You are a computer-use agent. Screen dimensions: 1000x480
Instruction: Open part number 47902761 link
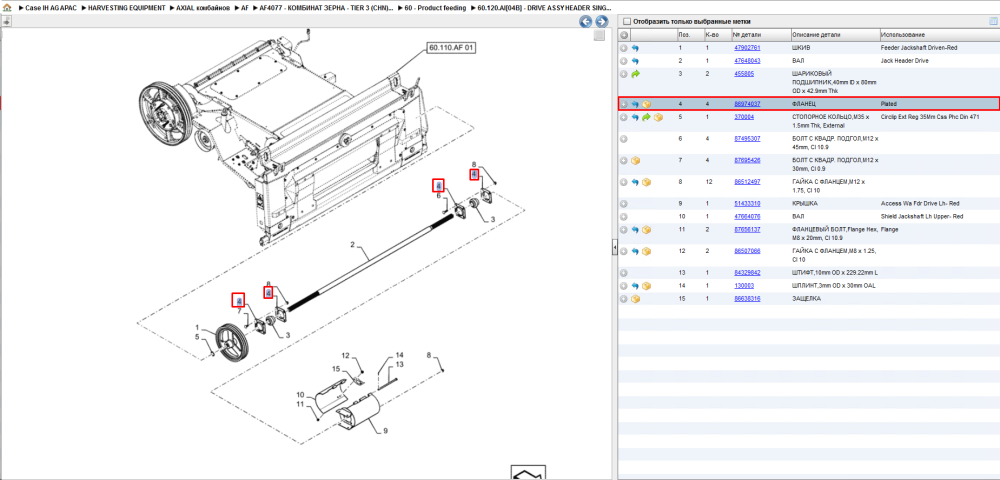point(747,48)
